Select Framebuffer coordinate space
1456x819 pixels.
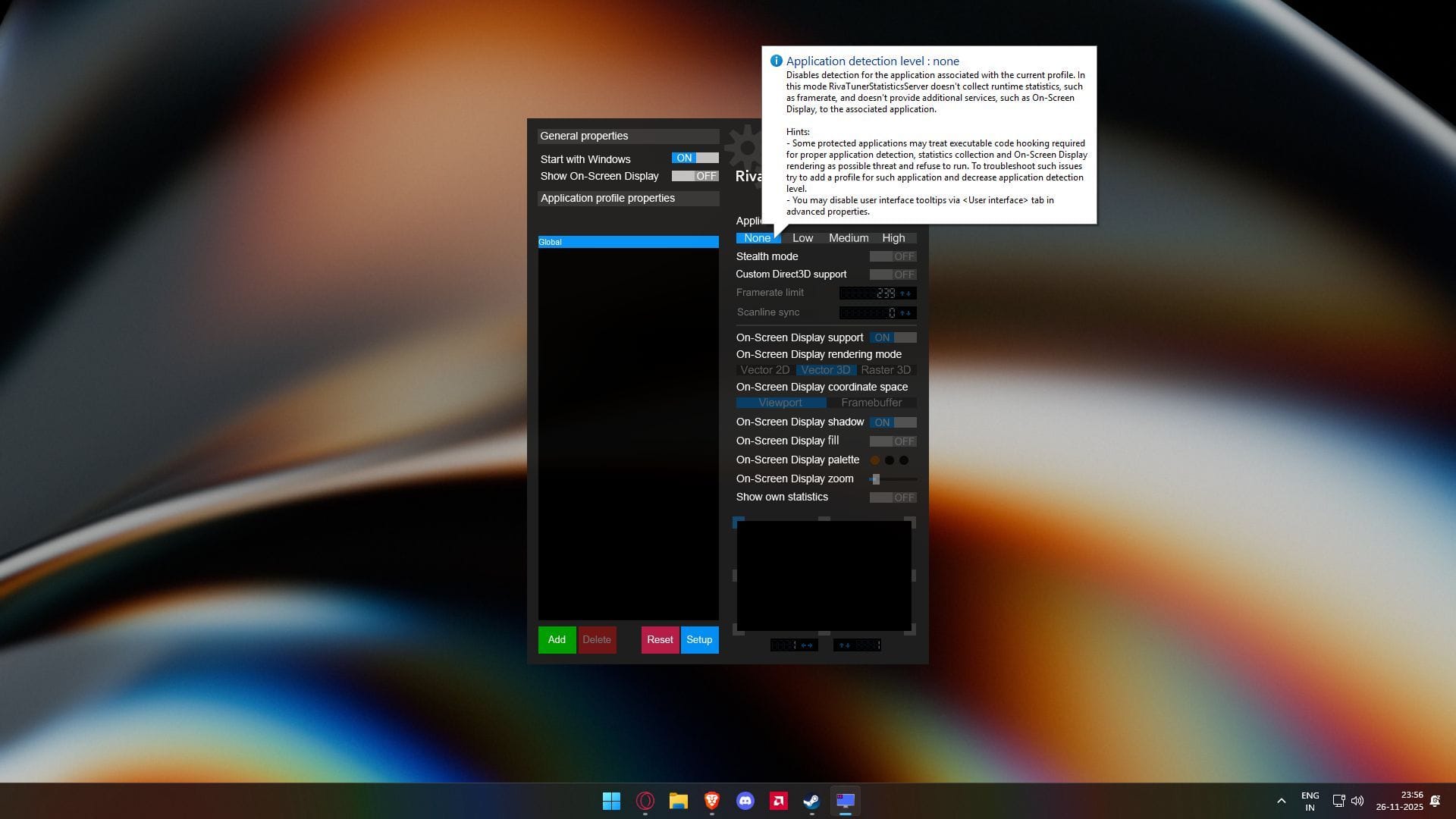871,403
